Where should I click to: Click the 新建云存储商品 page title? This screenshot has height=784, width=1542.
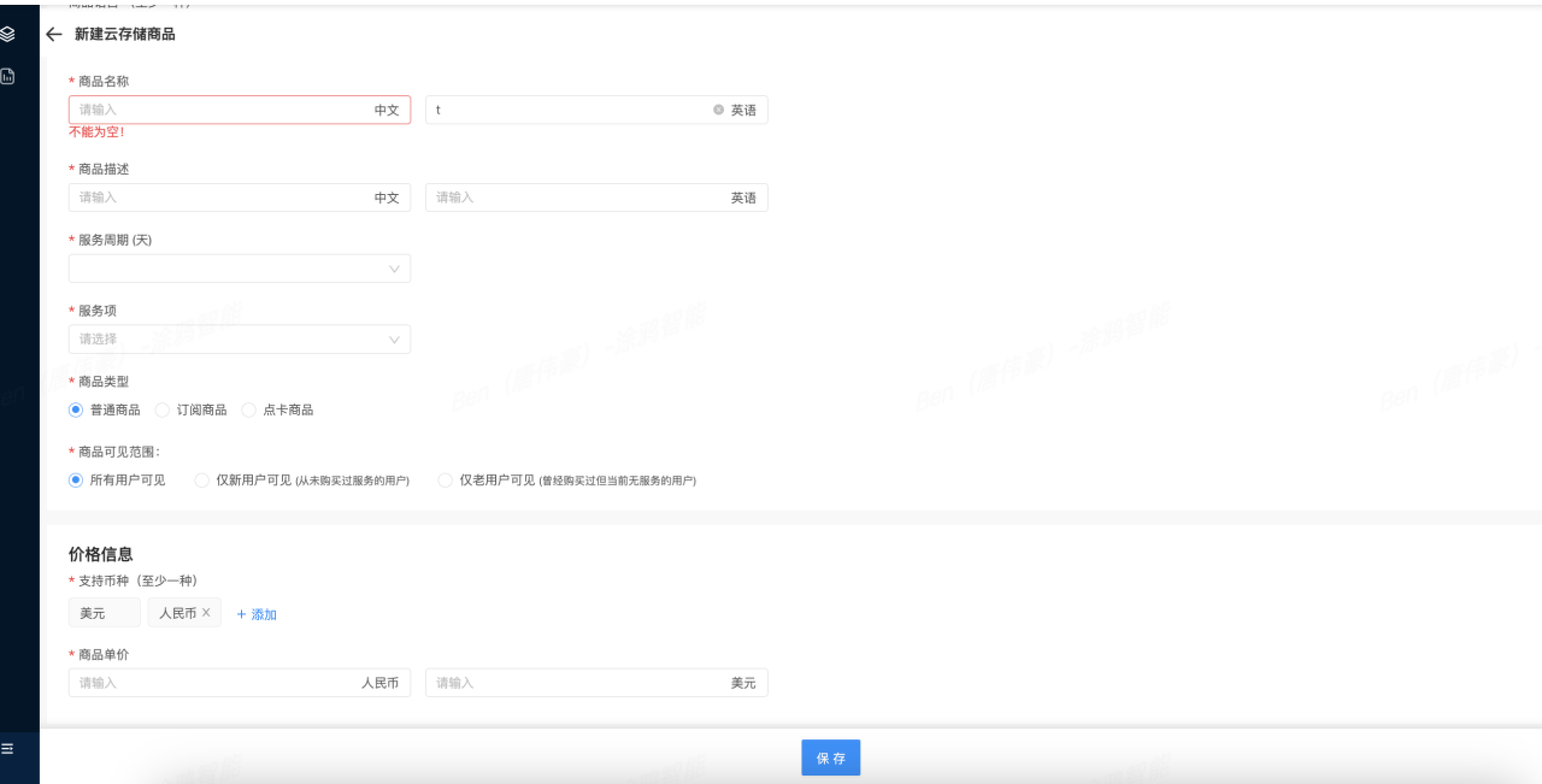coord(125,34)
